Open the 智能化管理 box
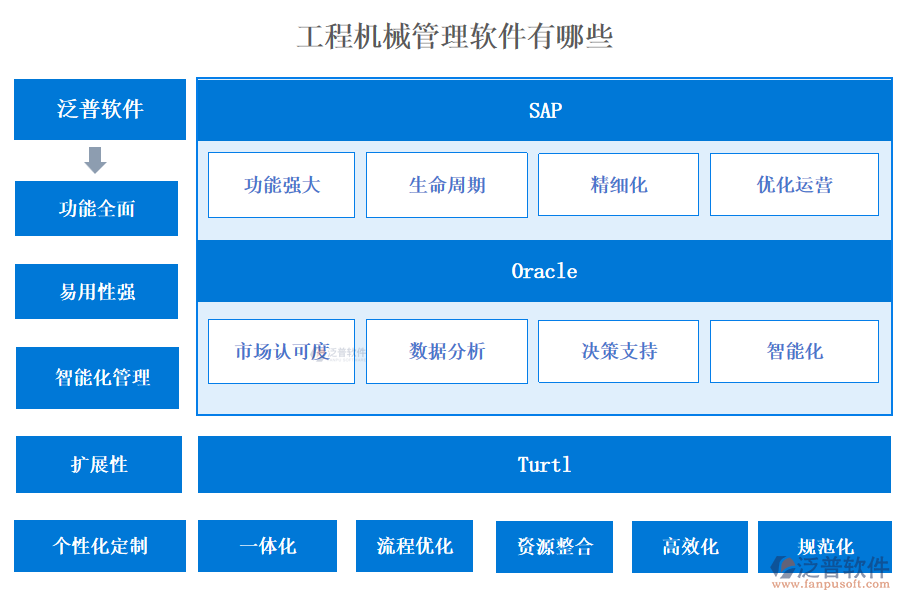The image size is (900, 600). point(98,378)
